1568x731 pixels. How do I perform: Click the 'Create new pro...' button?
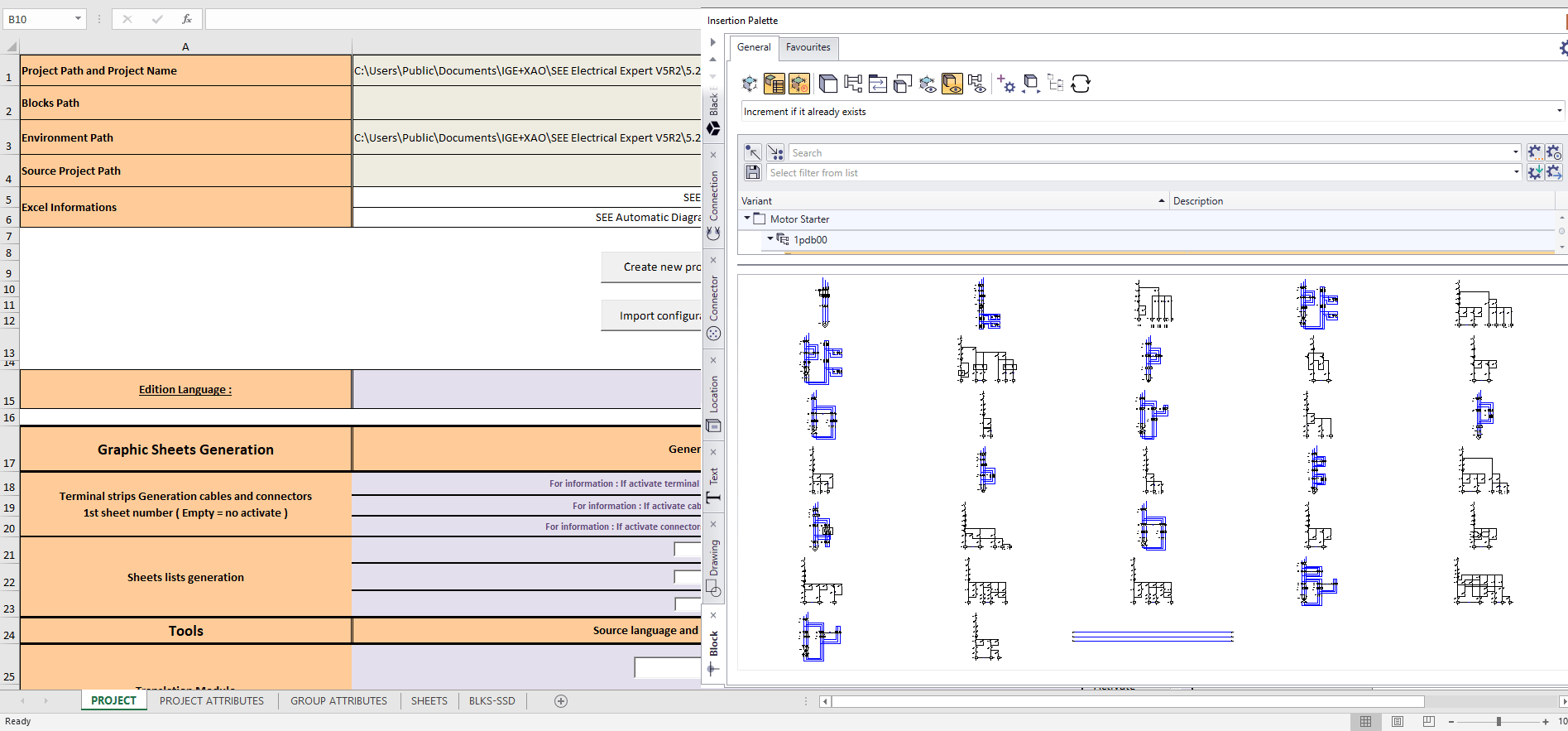[651, 267]
